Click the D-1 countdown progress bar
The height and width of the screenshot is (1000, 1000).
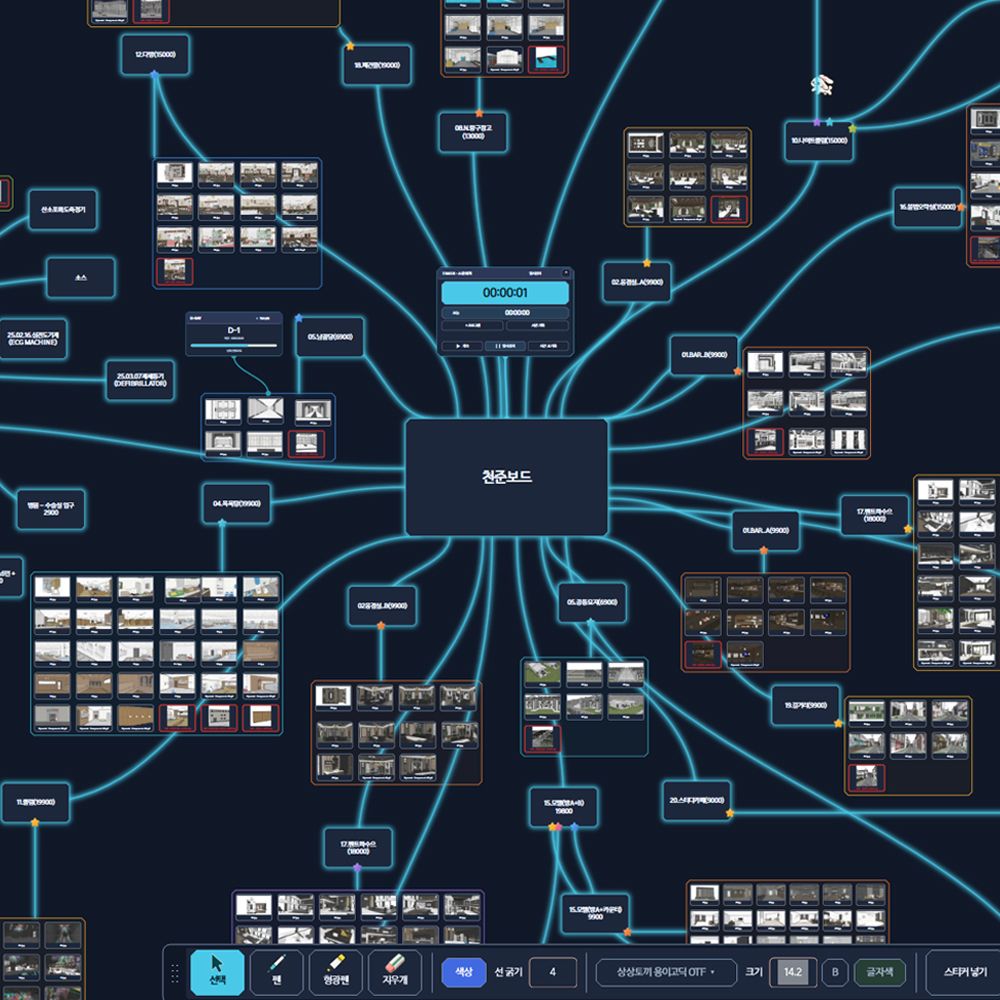click(x=233, y=345)
